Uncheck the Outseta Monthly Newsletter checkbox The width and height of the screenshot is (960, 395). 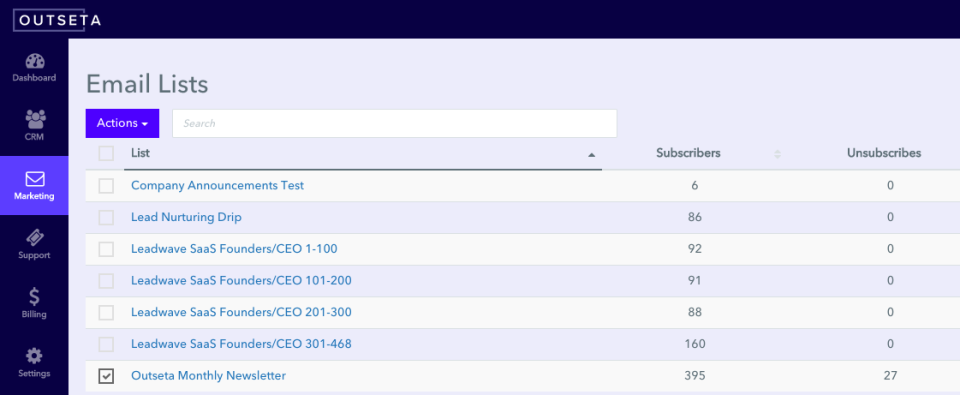[x=107, y=376]
